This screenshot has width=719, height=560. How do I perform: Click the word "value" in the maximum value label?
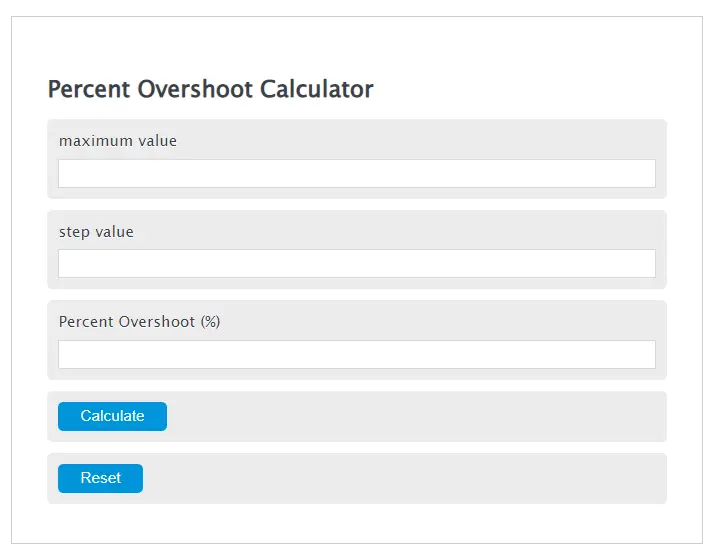point(156,141)
